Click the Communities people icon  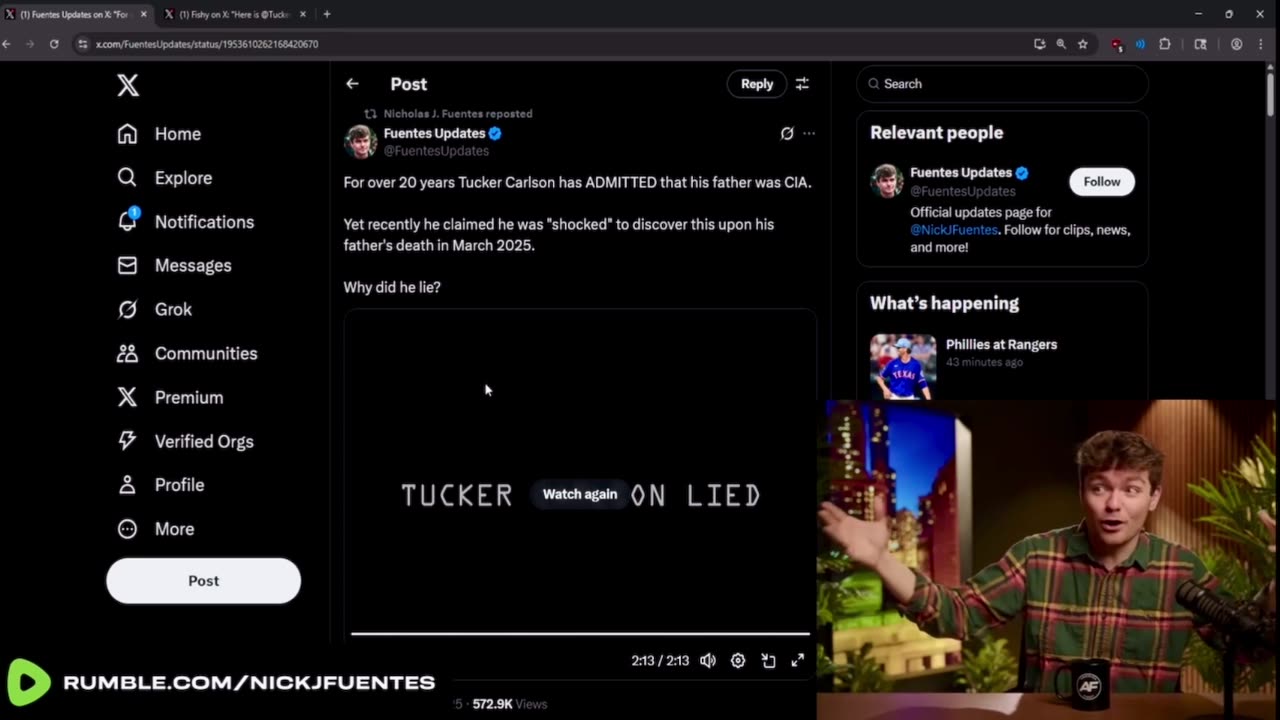(x=127, y=354)
